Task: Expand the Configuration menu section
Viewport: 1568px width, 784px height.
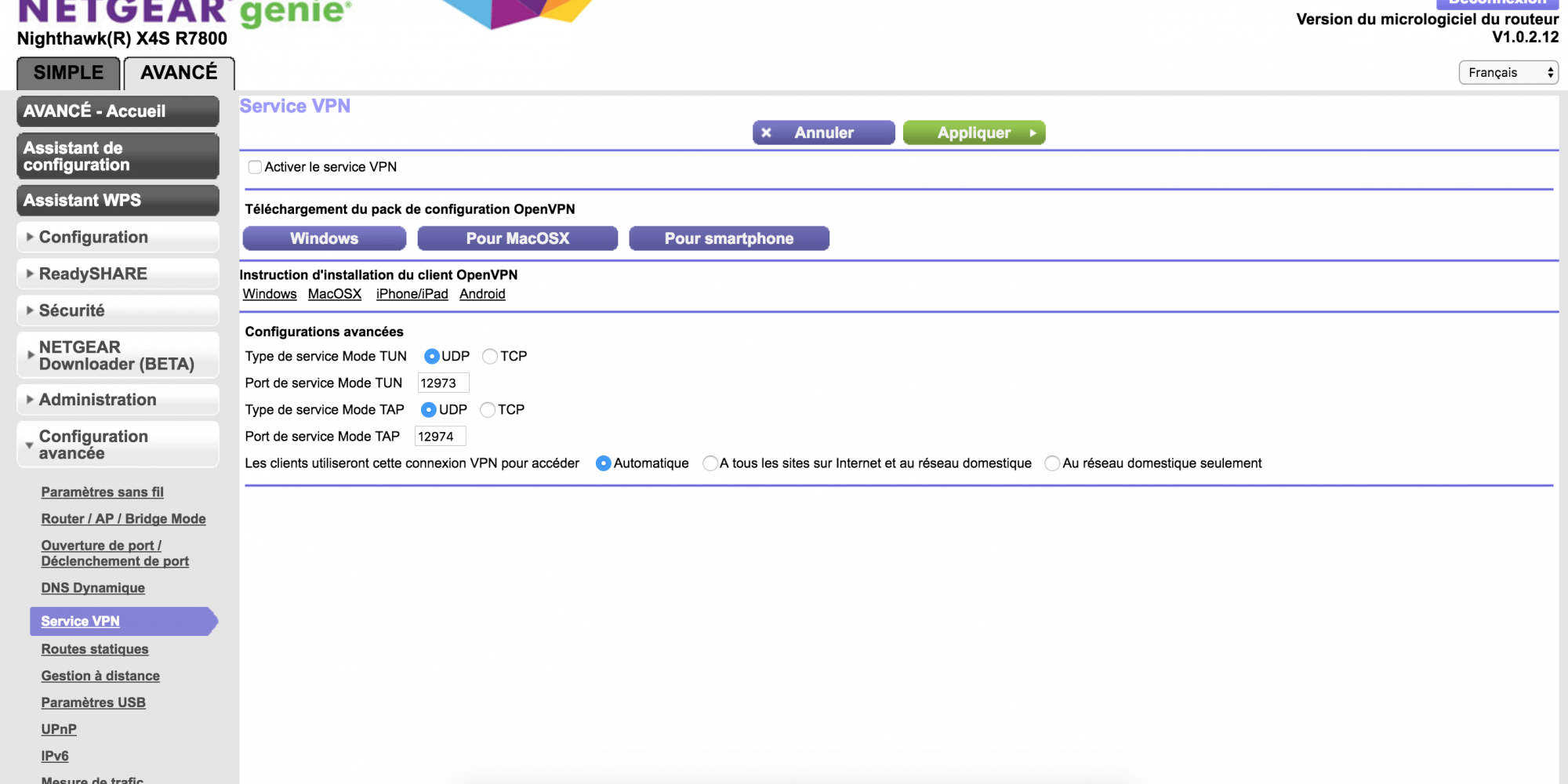Action: click(x=118, y=237)
